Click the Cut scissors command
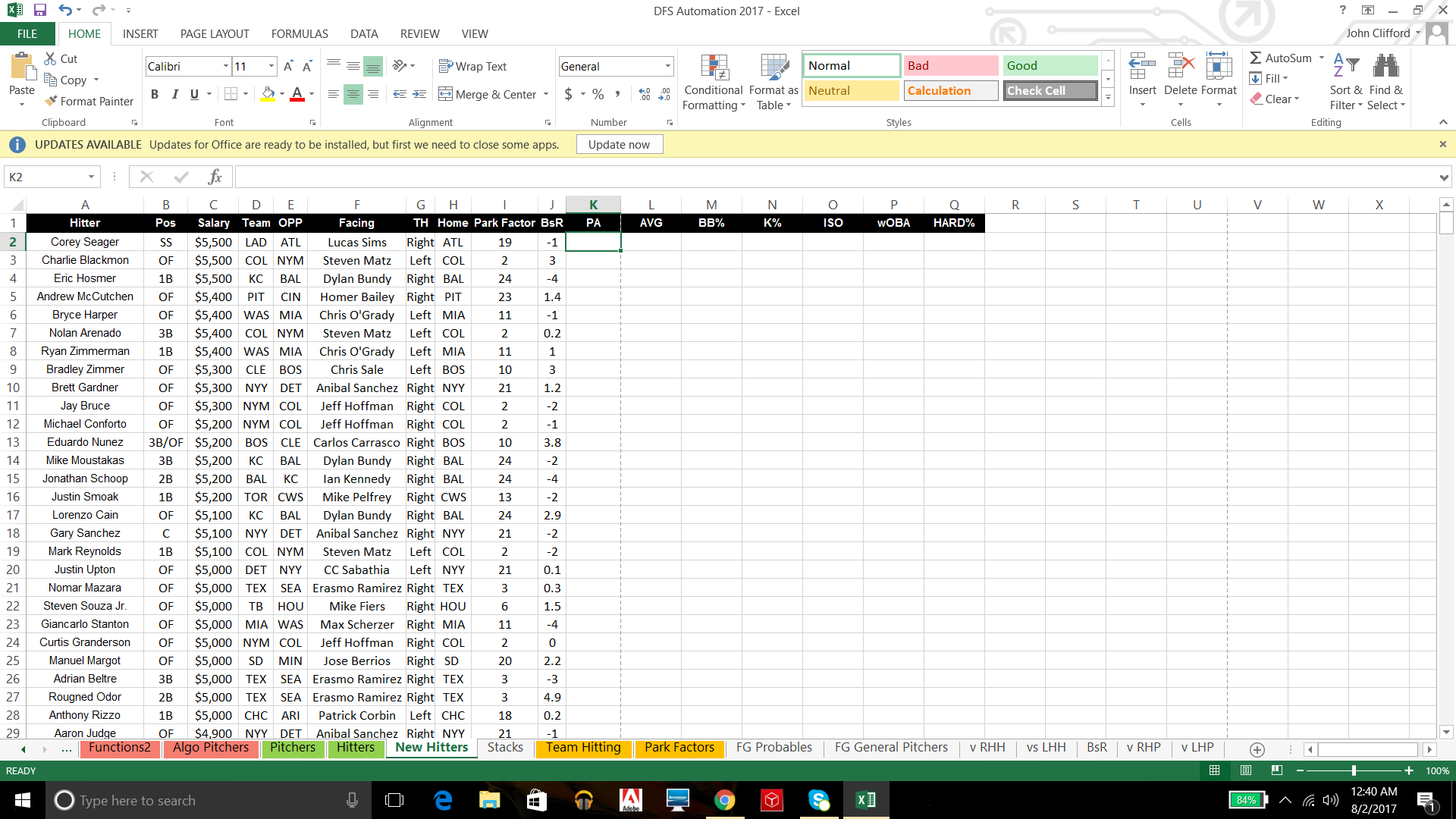This screenshot has height=819, width=1456. (x=61, y=58)
